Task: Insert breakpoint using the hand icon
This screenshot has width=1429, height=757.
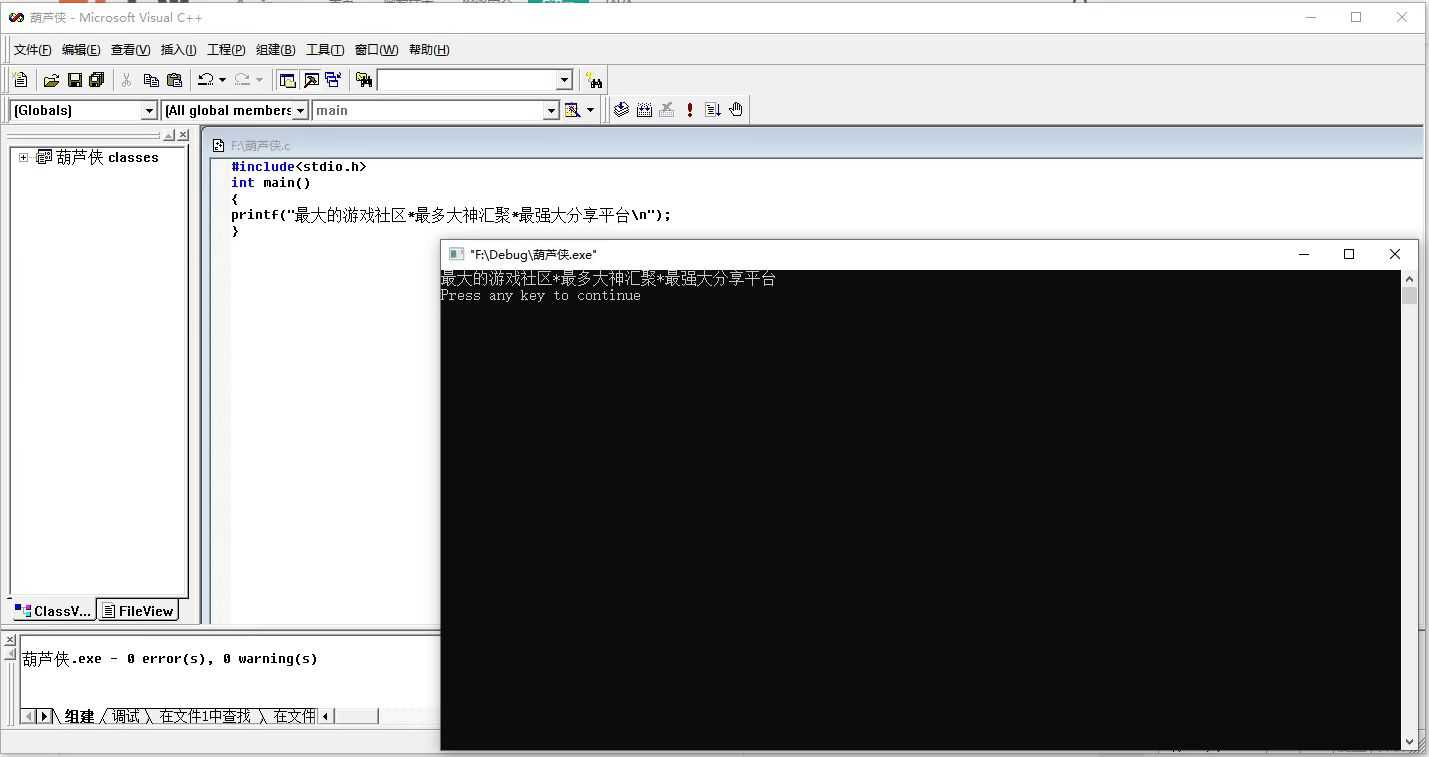Action: pyautogui.click(x=736, y=110)
